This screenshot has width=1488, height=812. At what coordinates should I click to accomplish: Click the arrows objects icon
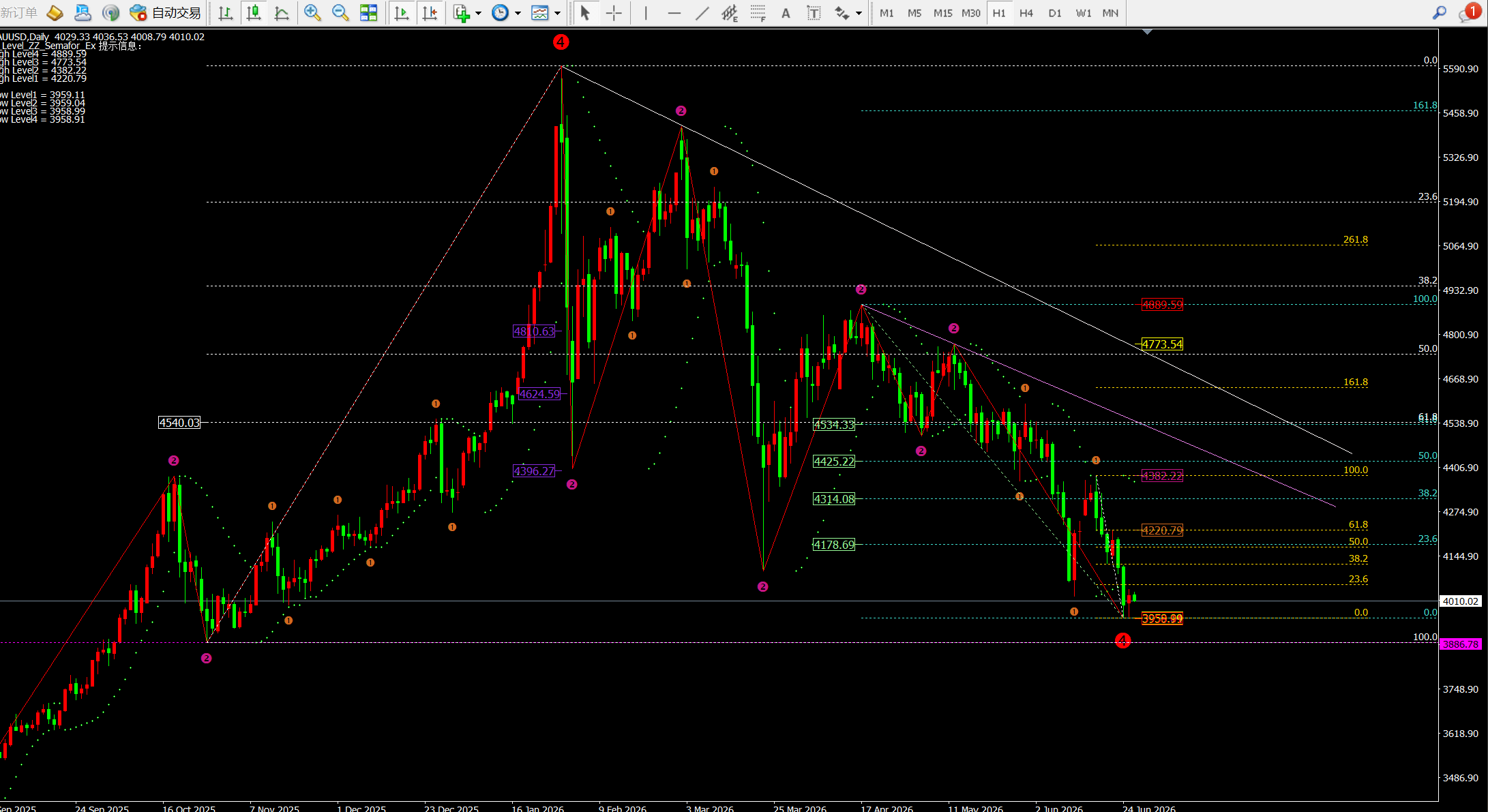(x=842, y=12)
